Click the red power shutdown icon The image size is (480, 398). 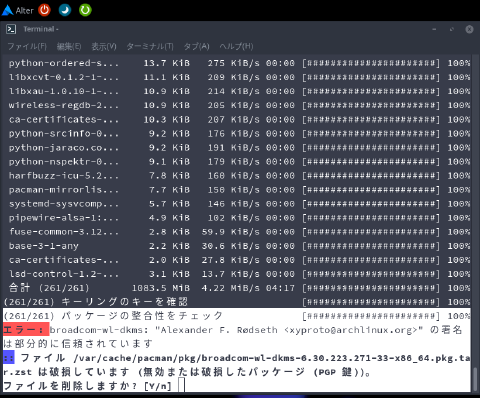pyautogui.click(x=44, y=10)
